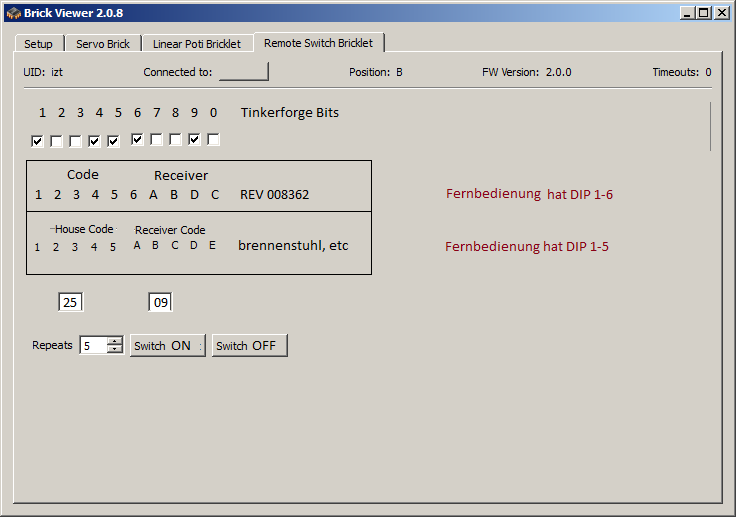Increase Repeats with the up arrow

click(115, 341)
